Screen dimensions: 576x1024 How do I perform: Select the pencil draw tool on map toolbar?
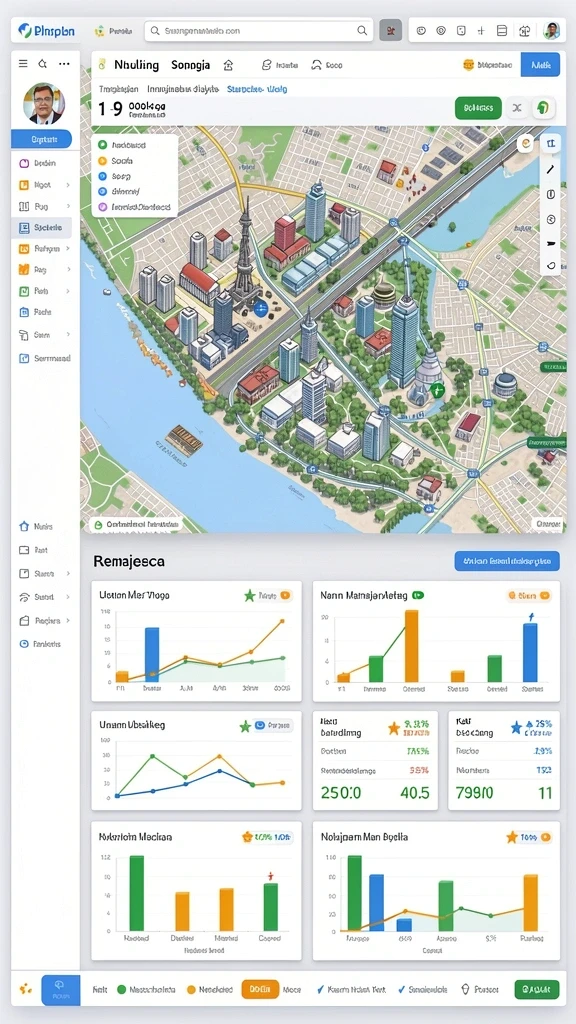(x=551, y=170)
